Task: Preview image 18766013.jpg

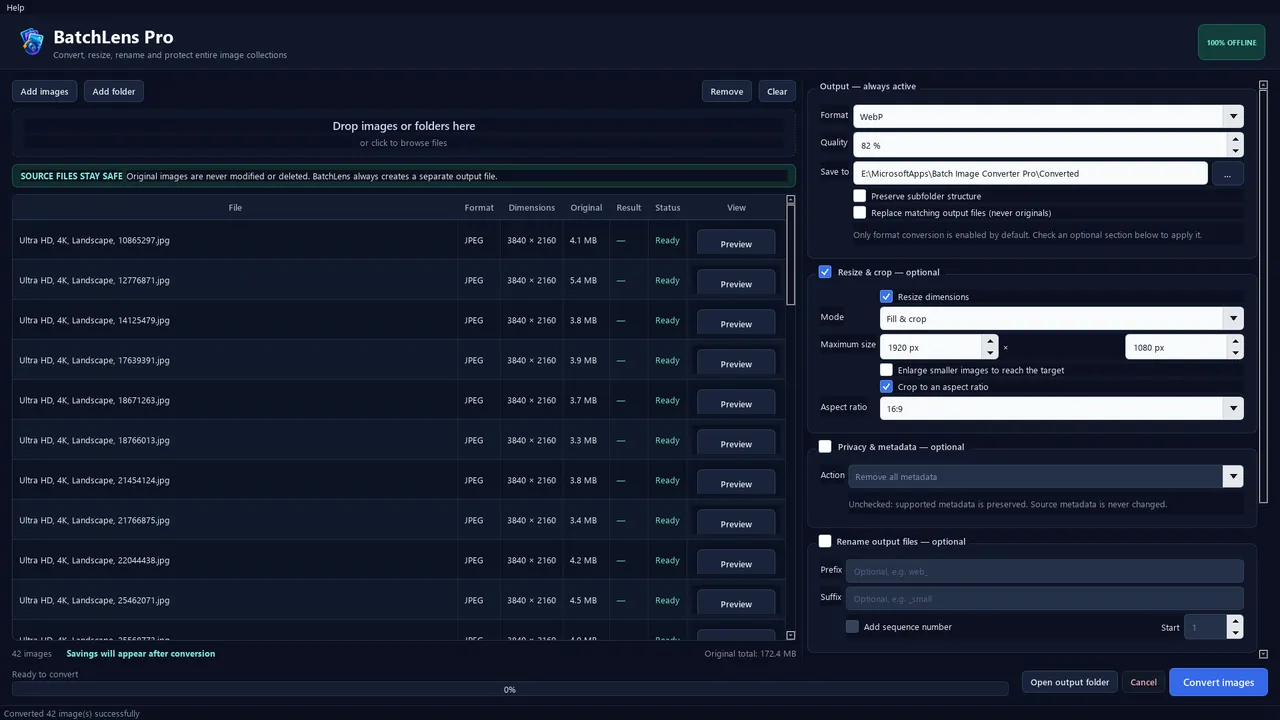Action: pos(736,444)
